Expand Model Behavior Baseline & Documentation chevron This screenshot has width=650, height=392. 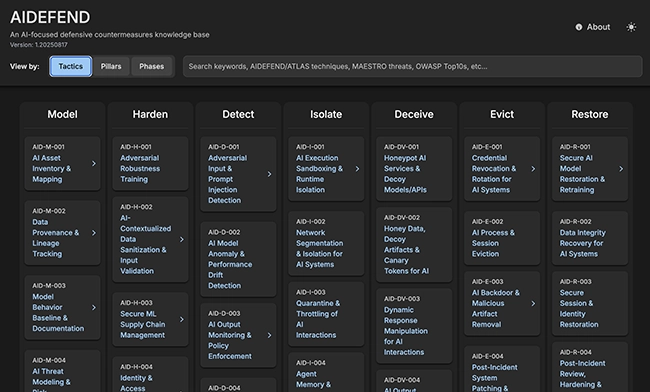[94, 307]
